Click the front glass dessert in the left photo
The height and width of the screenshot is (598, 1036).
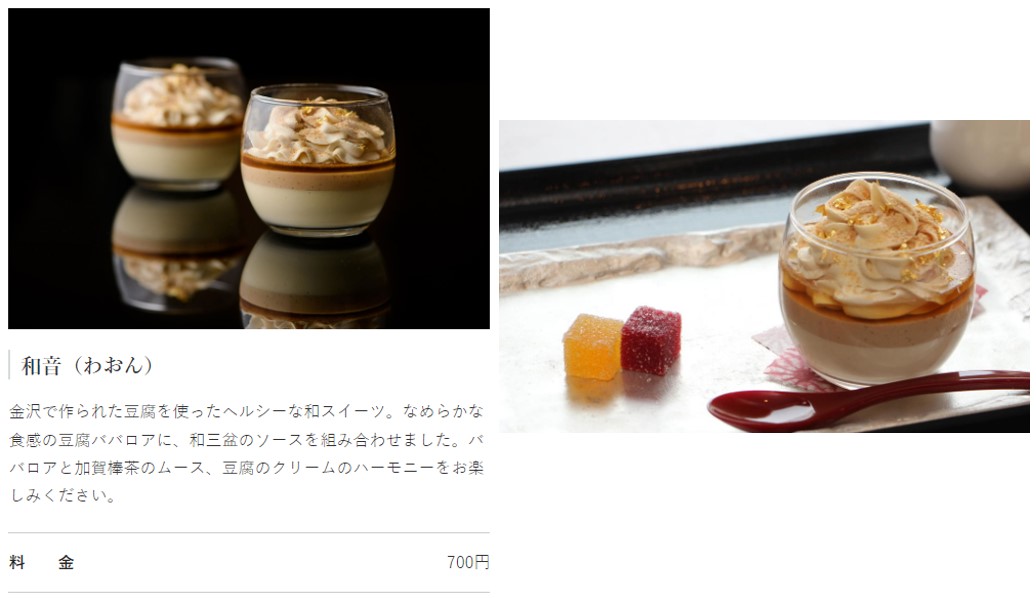coord(318,161)
